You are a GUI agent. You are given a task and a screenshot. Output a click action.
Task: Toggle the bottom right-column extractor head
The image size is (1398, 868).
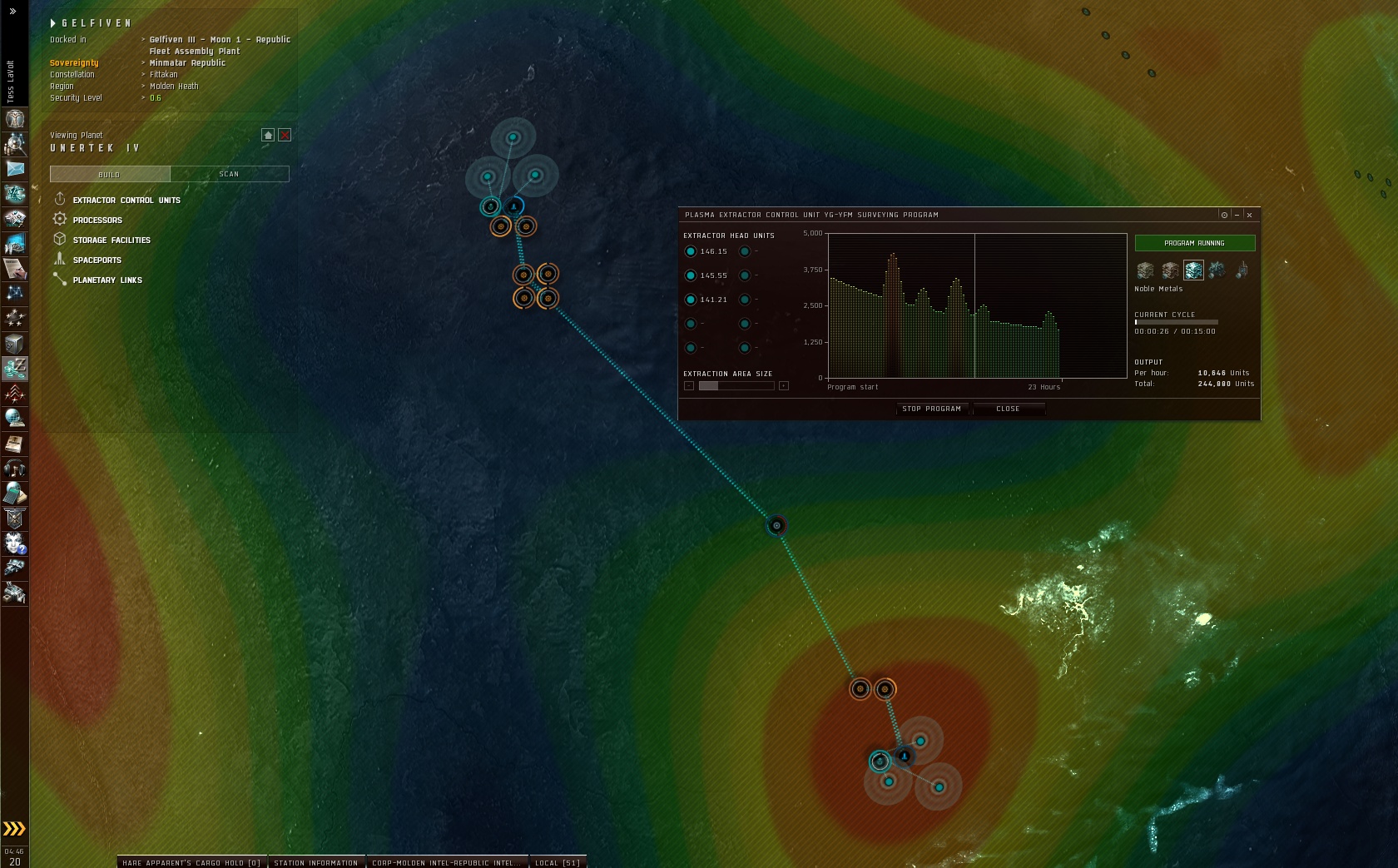(745, 348)
